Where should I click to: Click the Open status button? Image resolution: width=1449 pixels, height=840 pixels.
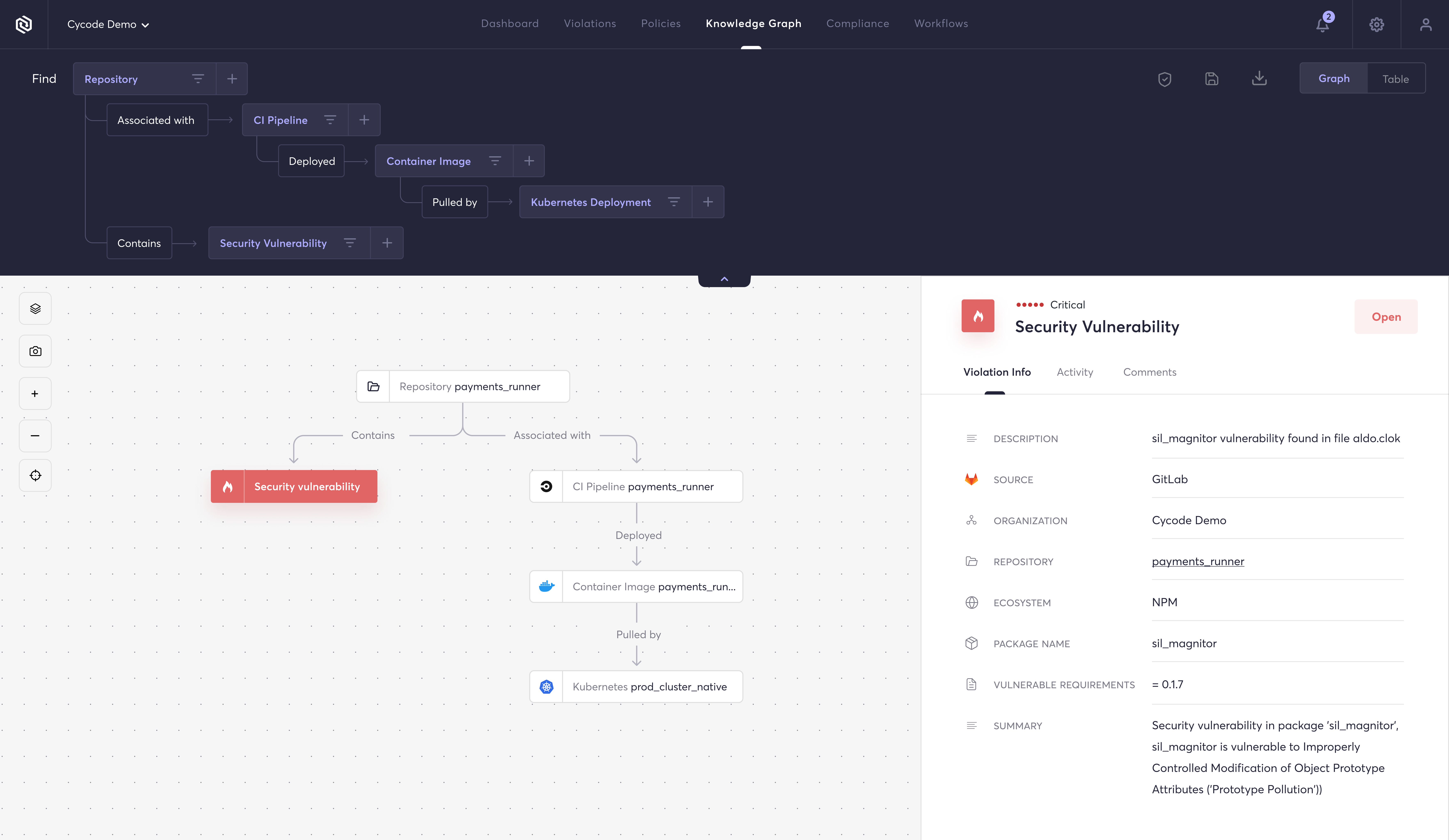pyautogui.click(x=1386, y=317)
